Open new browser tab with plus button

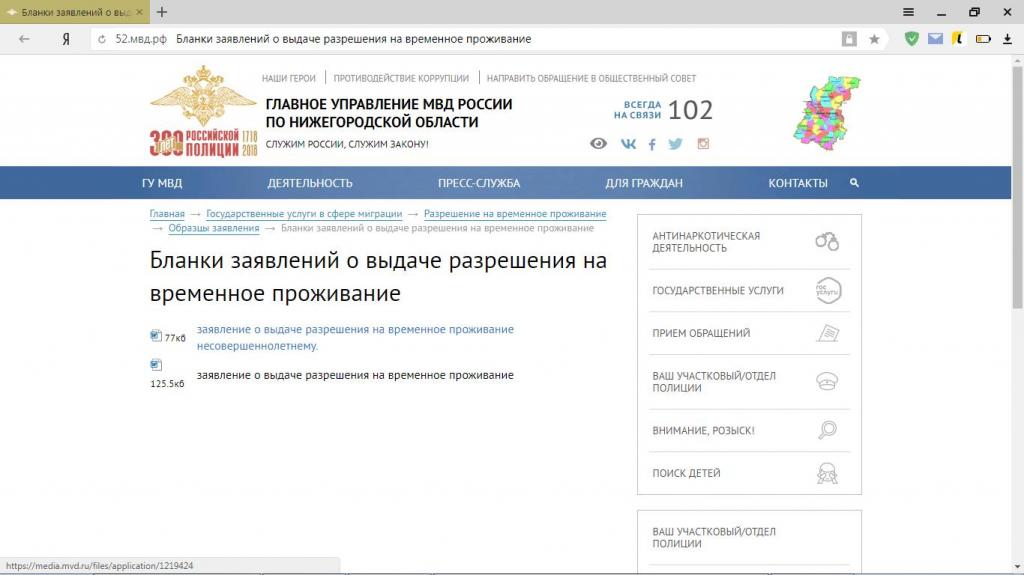162,12
